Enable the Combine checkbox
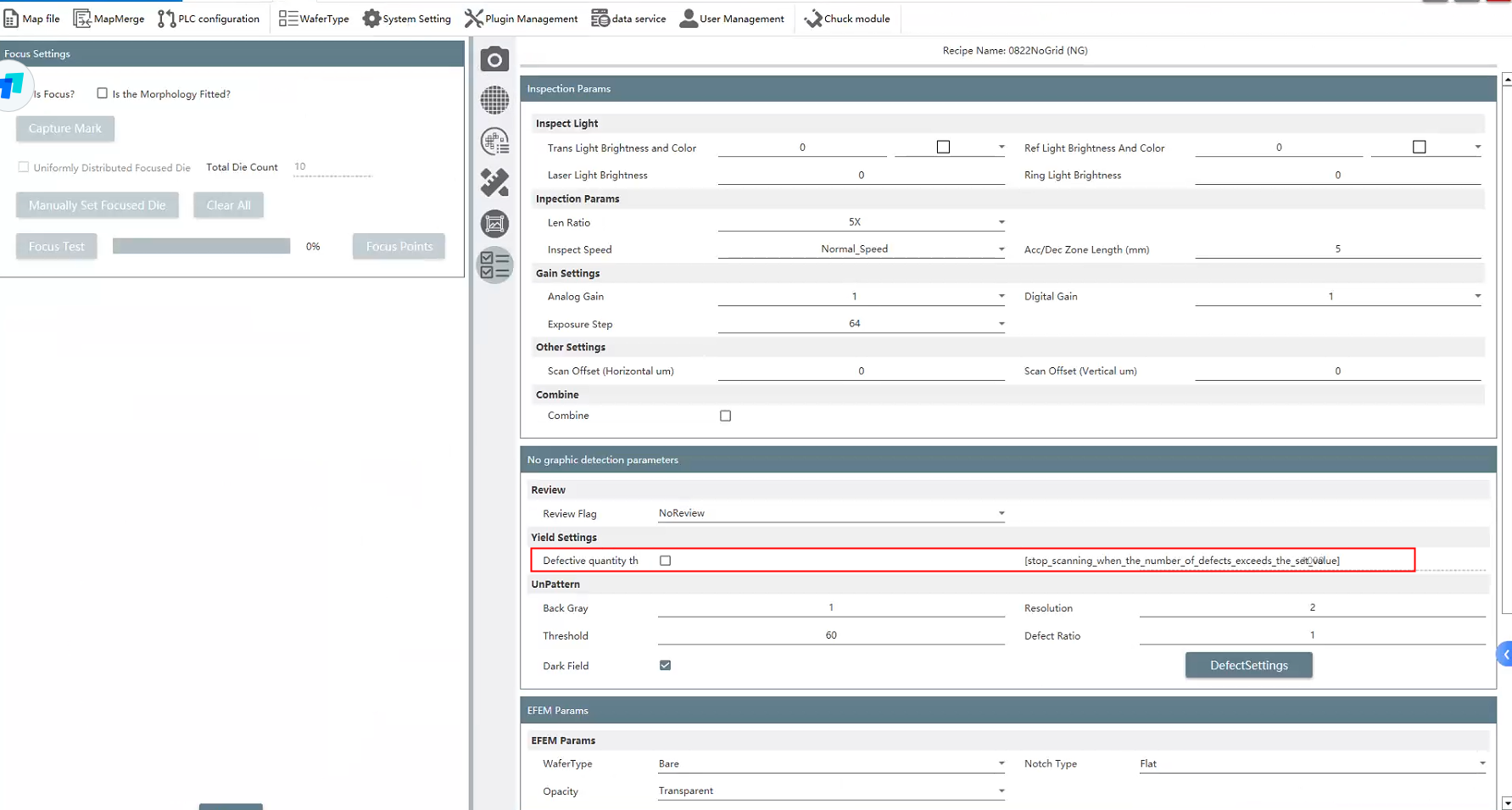This screenshot has width=1512, height=810. click(725, 416)
